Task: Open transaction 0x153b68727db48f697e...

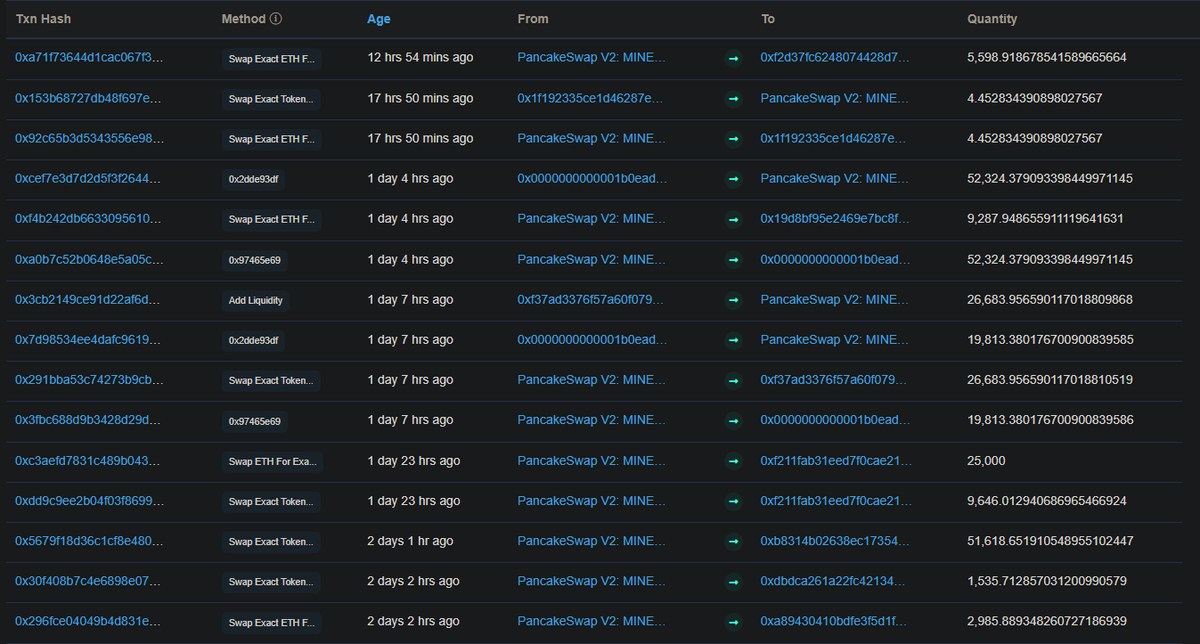Action: 89,98
